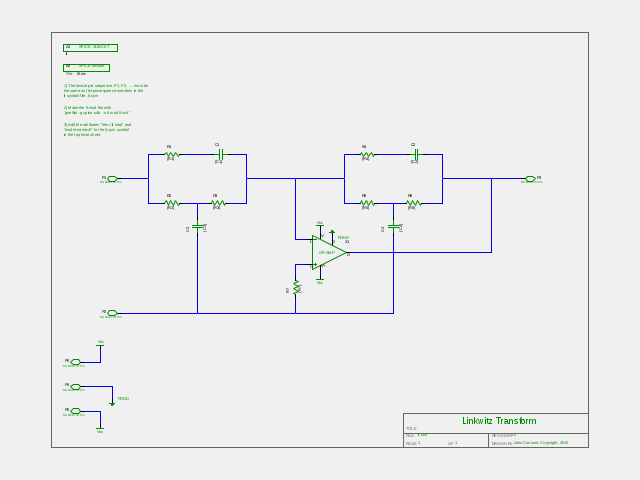The width and height of the screenshot is (640, 480).
Task: Select the vertical capacitor under R2 and R3
Action: click(x=198, y=227)
